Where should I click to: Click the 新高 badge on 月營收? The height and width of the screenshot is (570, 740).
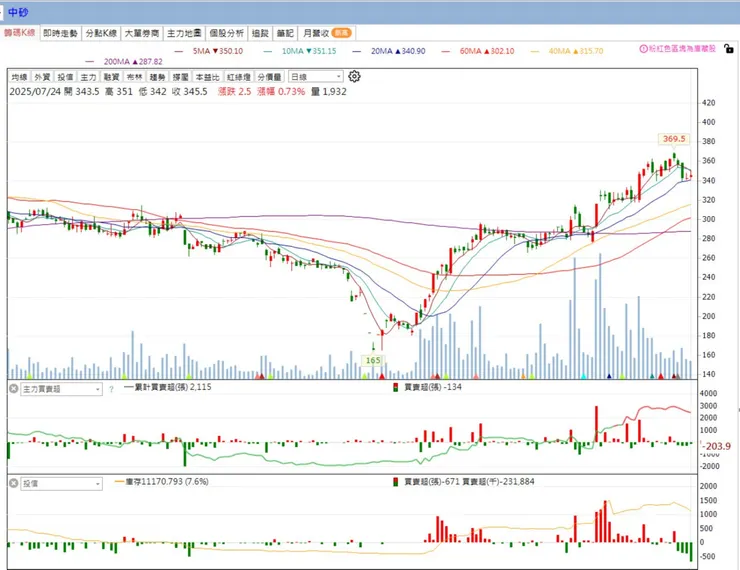[x=341, y=33]
